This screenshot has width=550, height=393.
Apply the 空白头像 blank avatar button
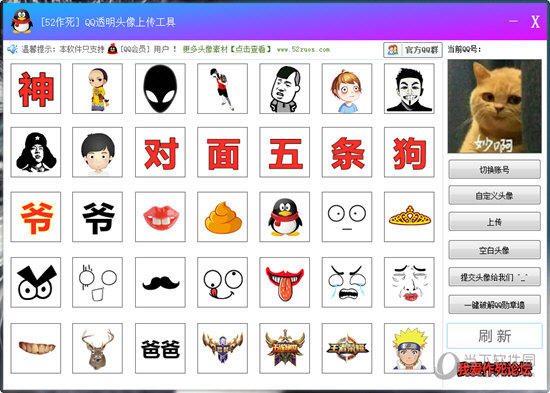point(495,250)
